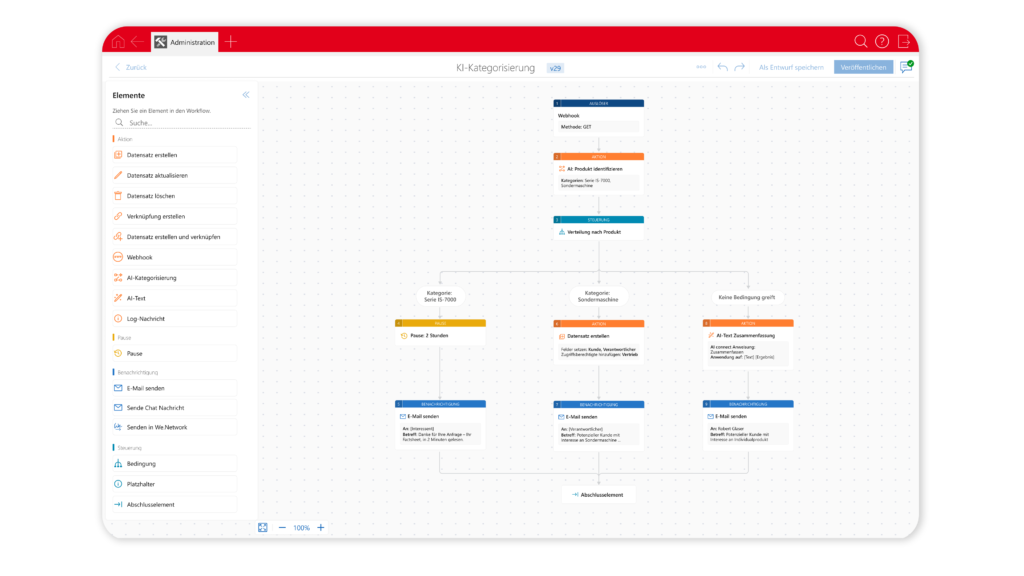This screenshot has width=1024, height=576.
Task: Switch to the Administration tab
Action: [x=184, y=42]
